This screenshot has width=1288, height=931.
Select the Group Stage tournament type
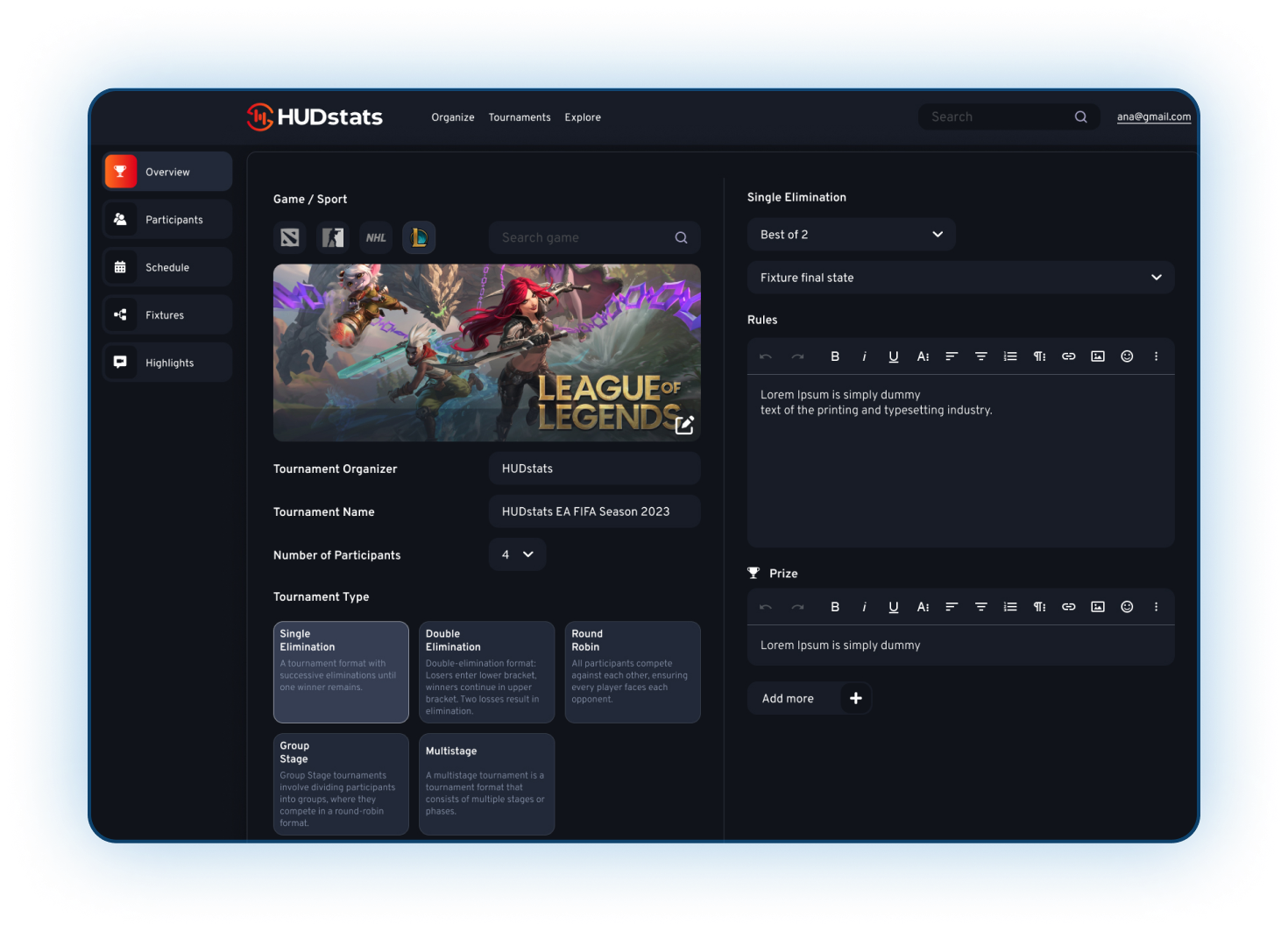(341, 784)
